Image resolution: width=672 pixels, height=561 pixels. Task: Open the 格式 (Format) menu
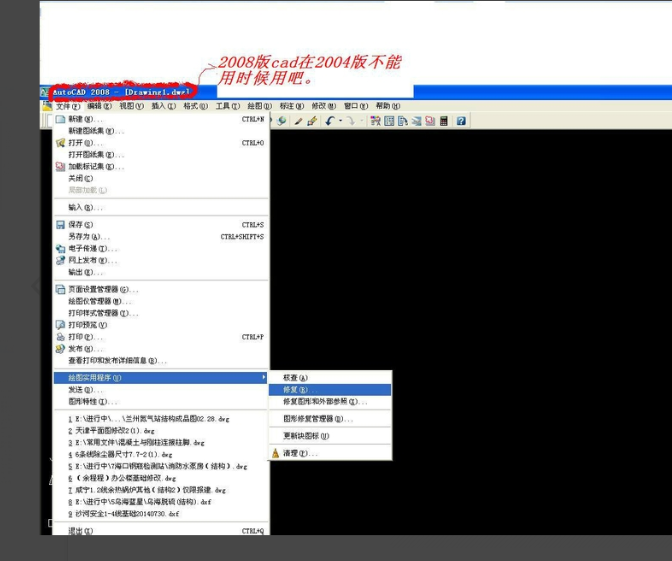point(194,106)
